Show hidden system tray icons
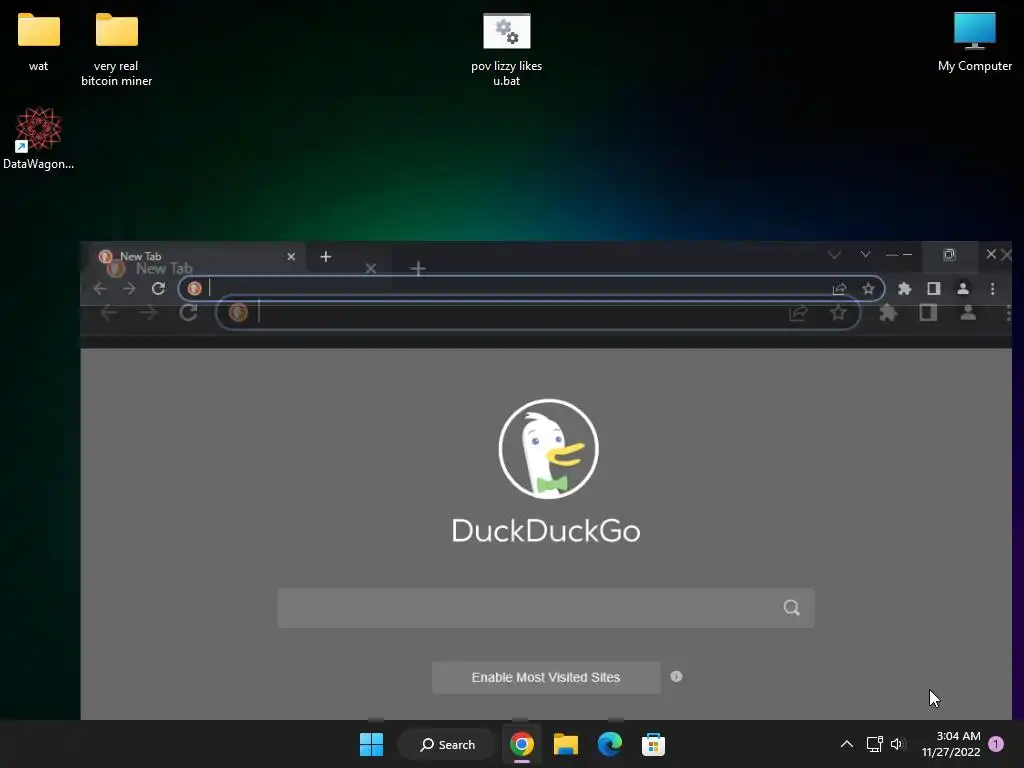The width and height of the screenshot is (1024, 768). click(x=847, y=744)
